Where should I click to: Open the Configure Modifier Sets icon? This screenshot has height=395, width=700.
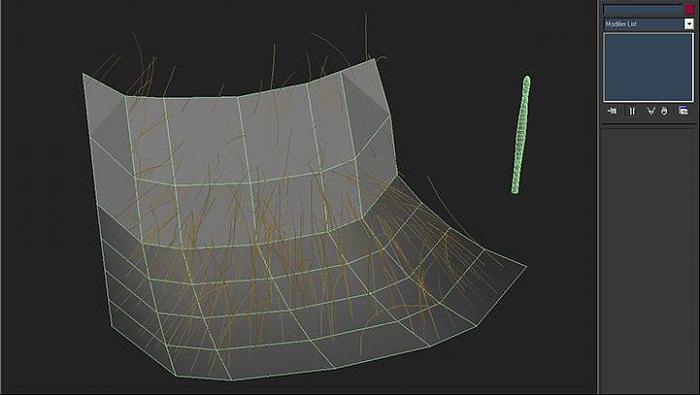[x=683, y=110]
